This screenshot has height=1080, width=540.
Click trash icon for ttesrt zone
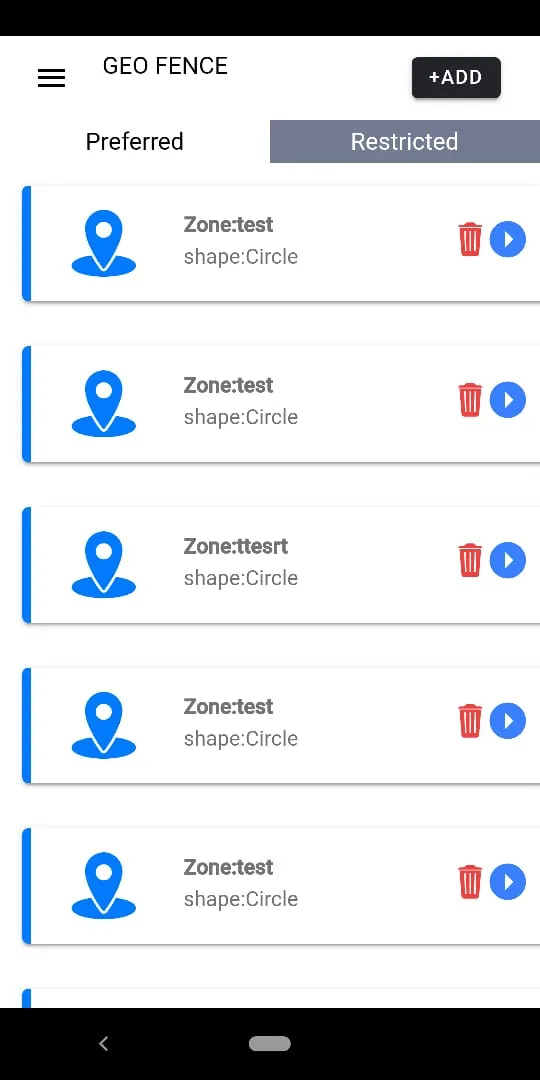(470, 560)
